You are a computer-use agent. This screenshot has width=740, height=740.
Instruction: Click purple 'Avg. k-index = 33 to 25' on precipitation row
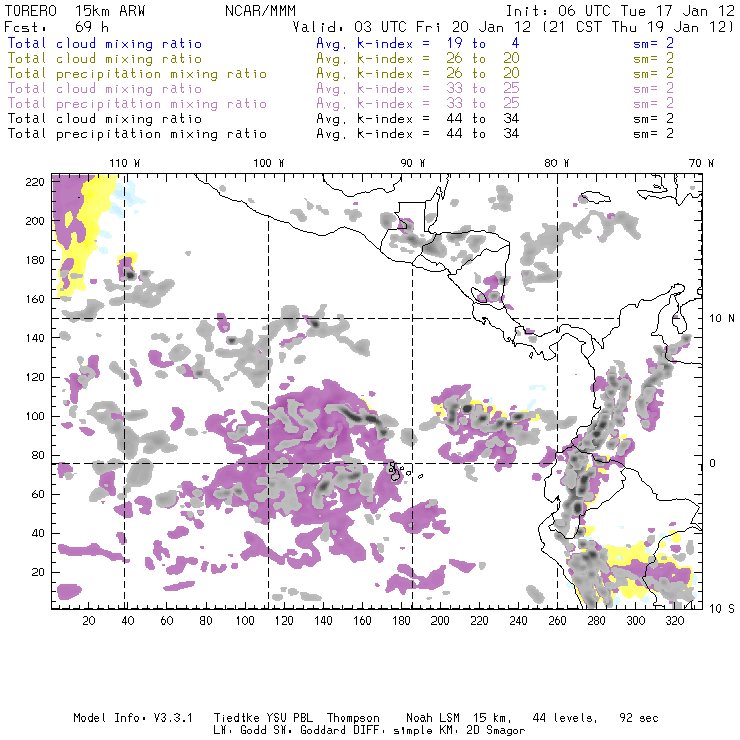418,104
